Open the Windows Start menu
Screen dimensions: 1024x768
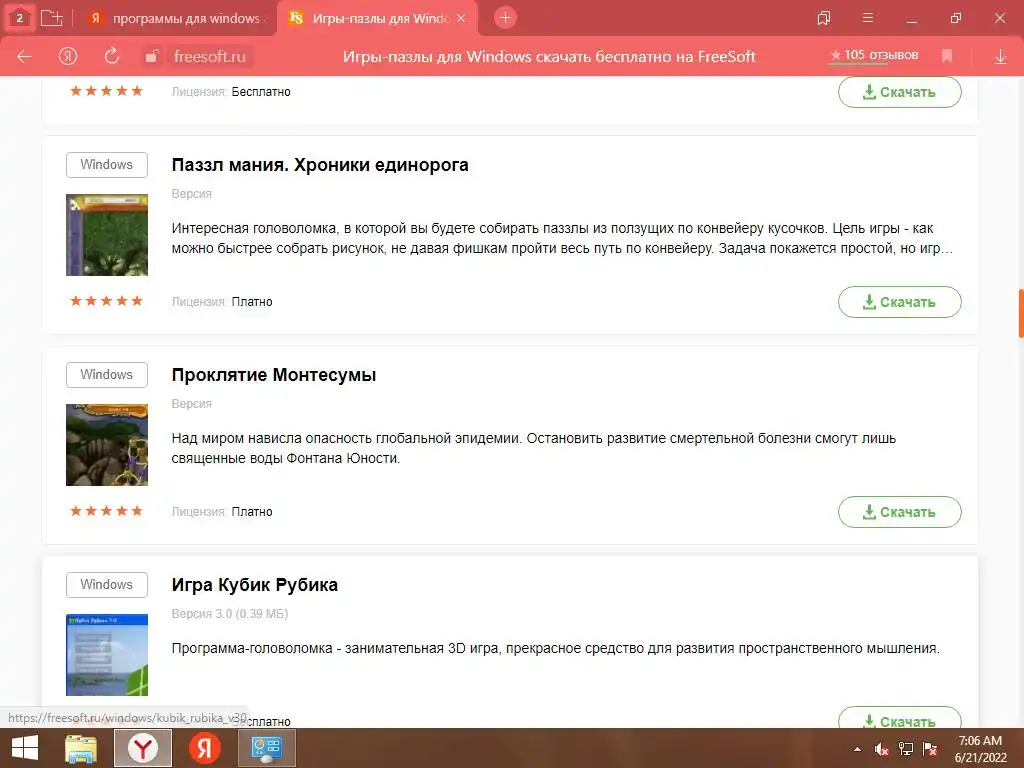tap(25, 748)
